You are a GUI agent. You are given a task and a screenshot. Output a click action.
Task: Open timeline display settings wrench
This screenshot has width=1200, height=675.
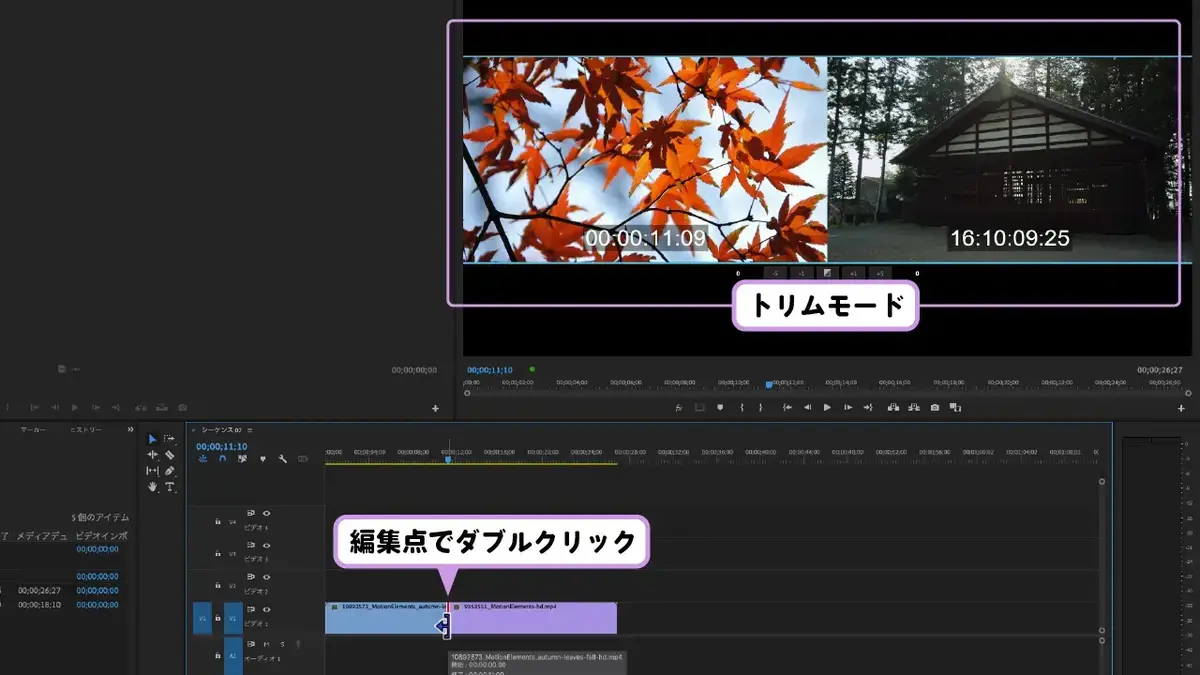click(283, 459)
